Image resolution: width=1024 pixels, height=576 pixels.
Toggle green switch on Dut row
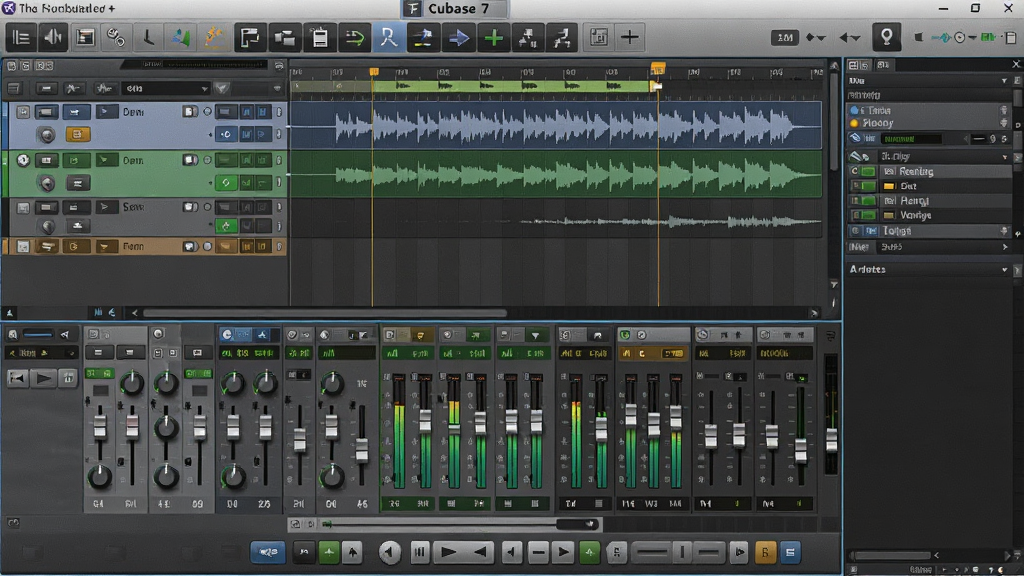(869, 186)
